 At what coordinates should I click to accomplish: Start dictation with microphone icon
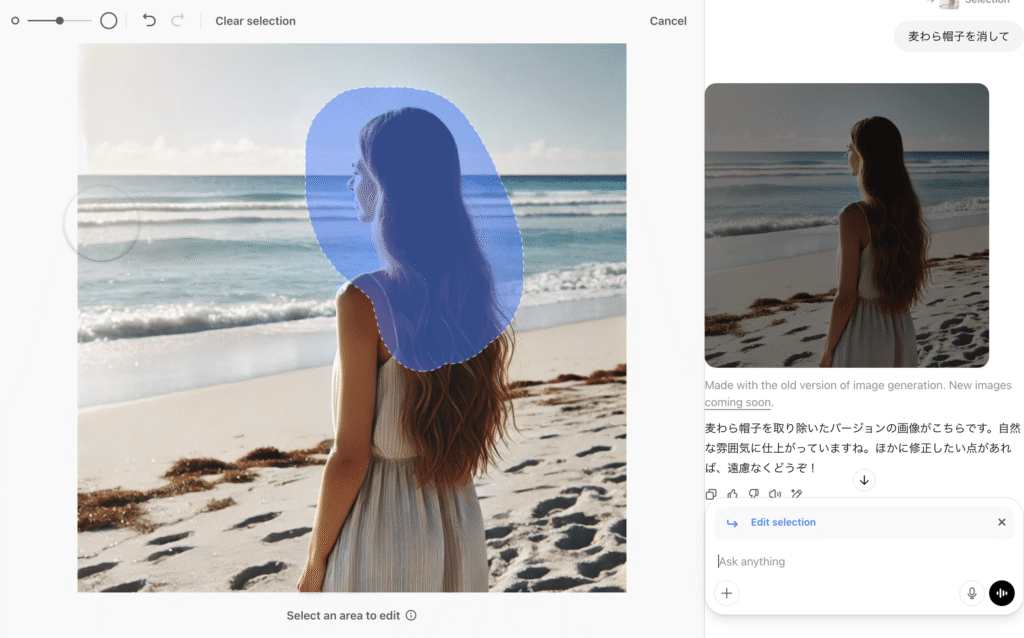click(972, 593)
